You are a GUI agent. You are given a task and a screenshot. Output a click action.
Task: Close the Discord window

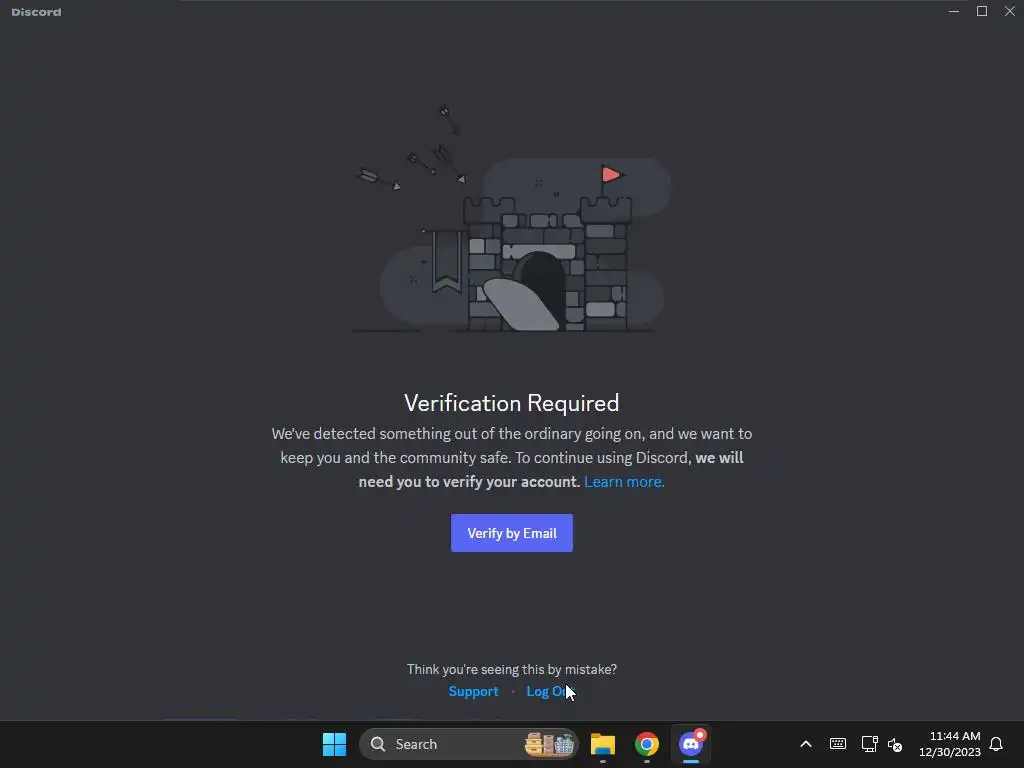click(x=1010, y=11)
